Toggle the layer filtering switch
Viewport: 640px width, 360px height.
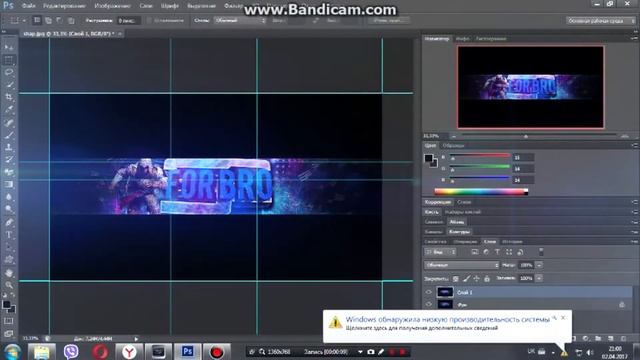pyautogui.click(x=541, y=252)
